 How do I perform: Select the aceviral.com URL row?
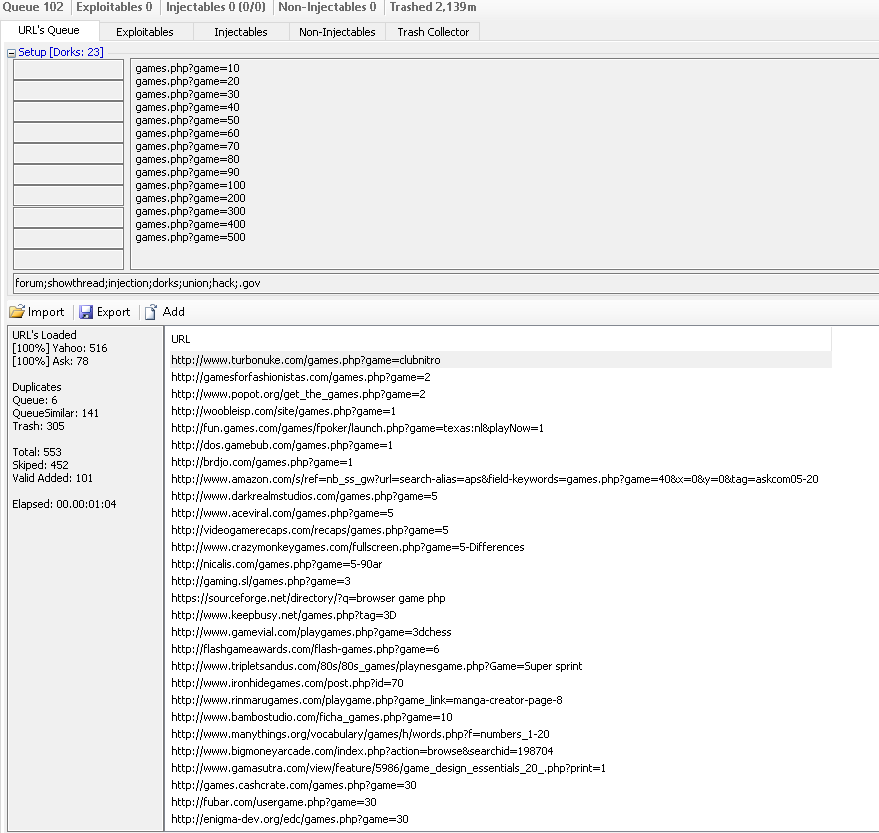coord(501,513)
